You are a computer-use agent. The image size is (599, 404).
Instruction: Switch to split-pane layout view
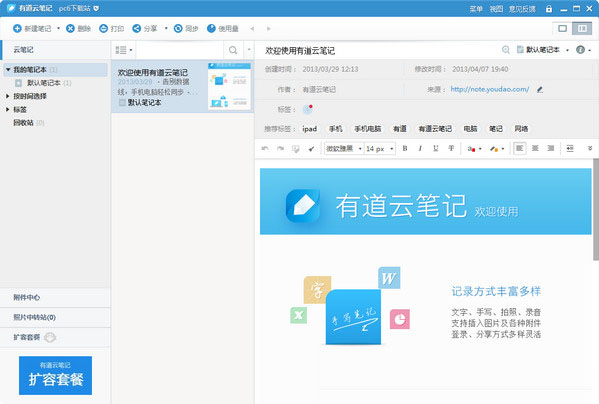click(582, 29)
